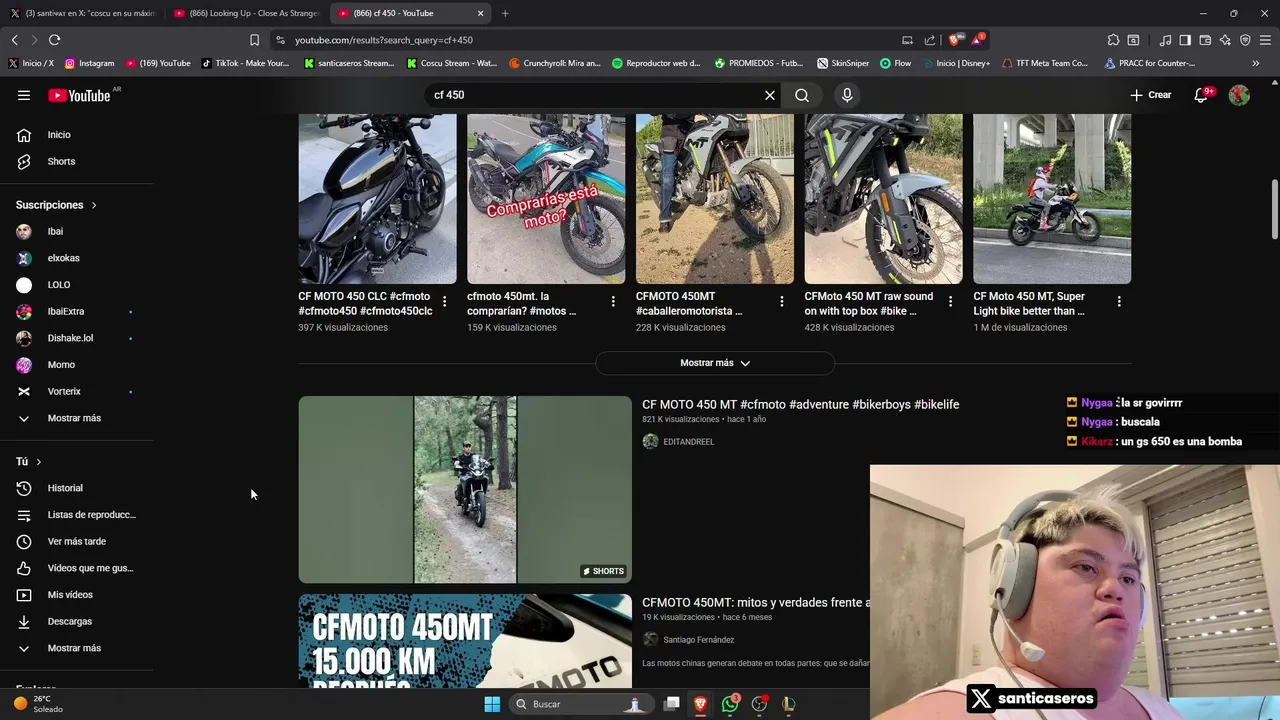
Task: Toggle the browser sidebar panel icon
Action: (x=1185, y=40)
